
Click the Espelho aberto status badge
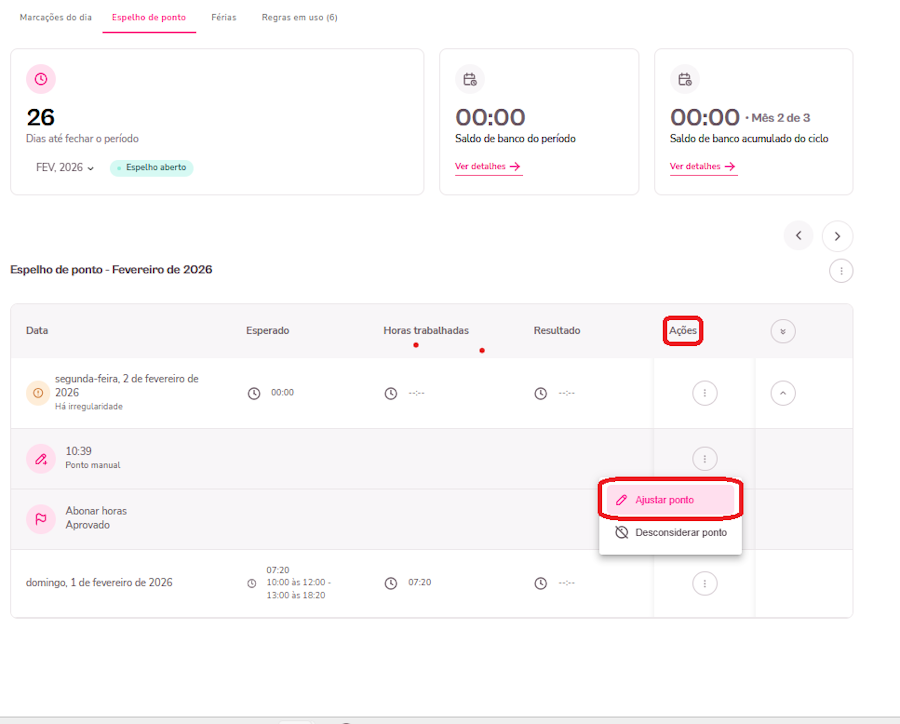(152, 168)
